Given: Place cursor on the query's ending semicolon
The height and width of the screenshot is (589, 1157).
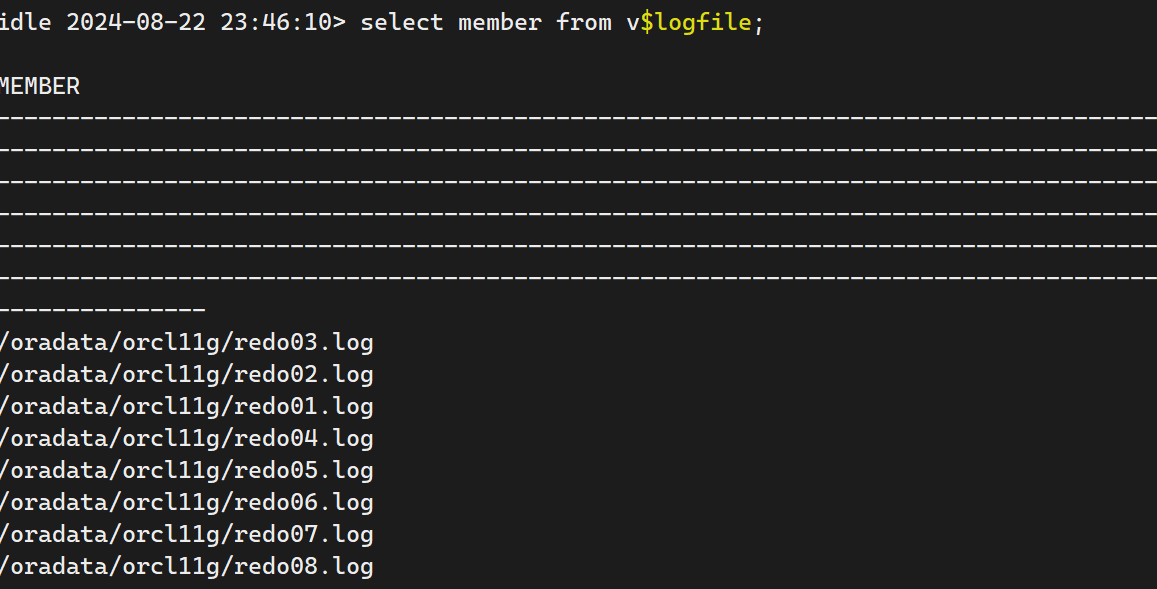Looking at the screenshot, I should coord(758,22).
